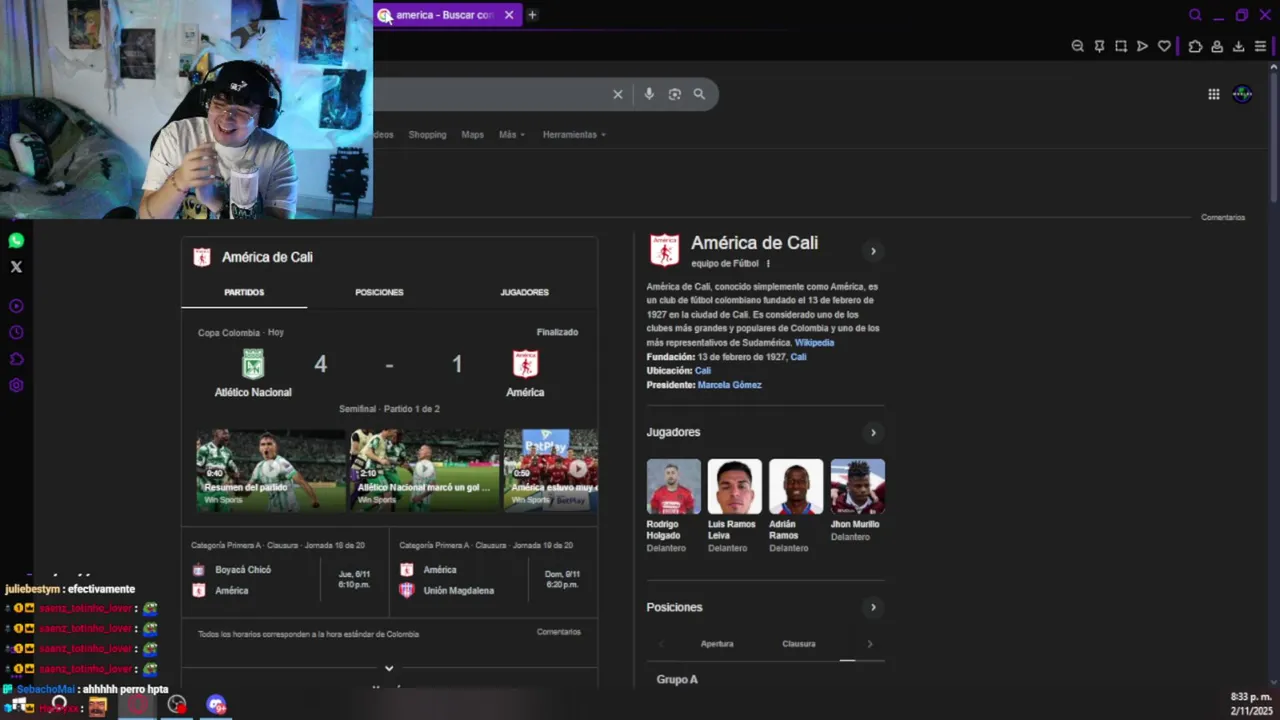Open the Shopping search filter
The height and width of the screenshot is (720, 1280).
click(427, 135)
